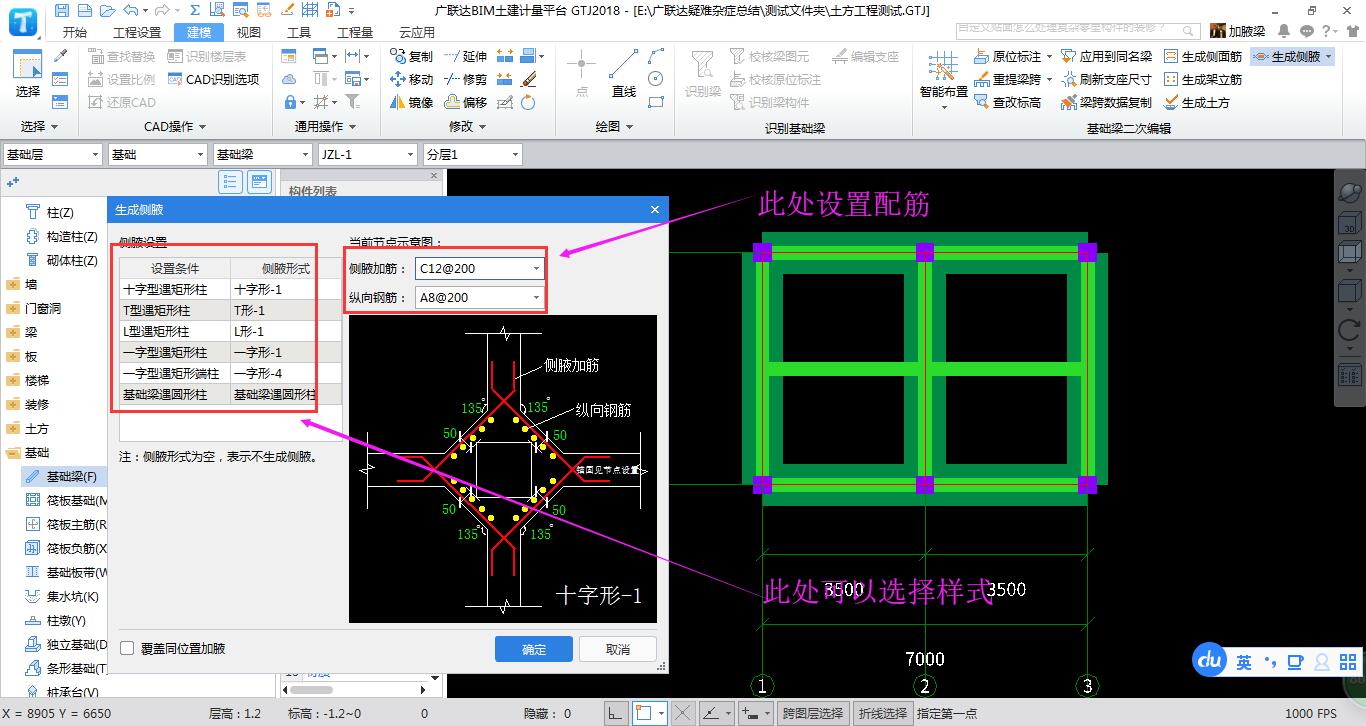Click the Undo arrow icon

click(130, 11)
